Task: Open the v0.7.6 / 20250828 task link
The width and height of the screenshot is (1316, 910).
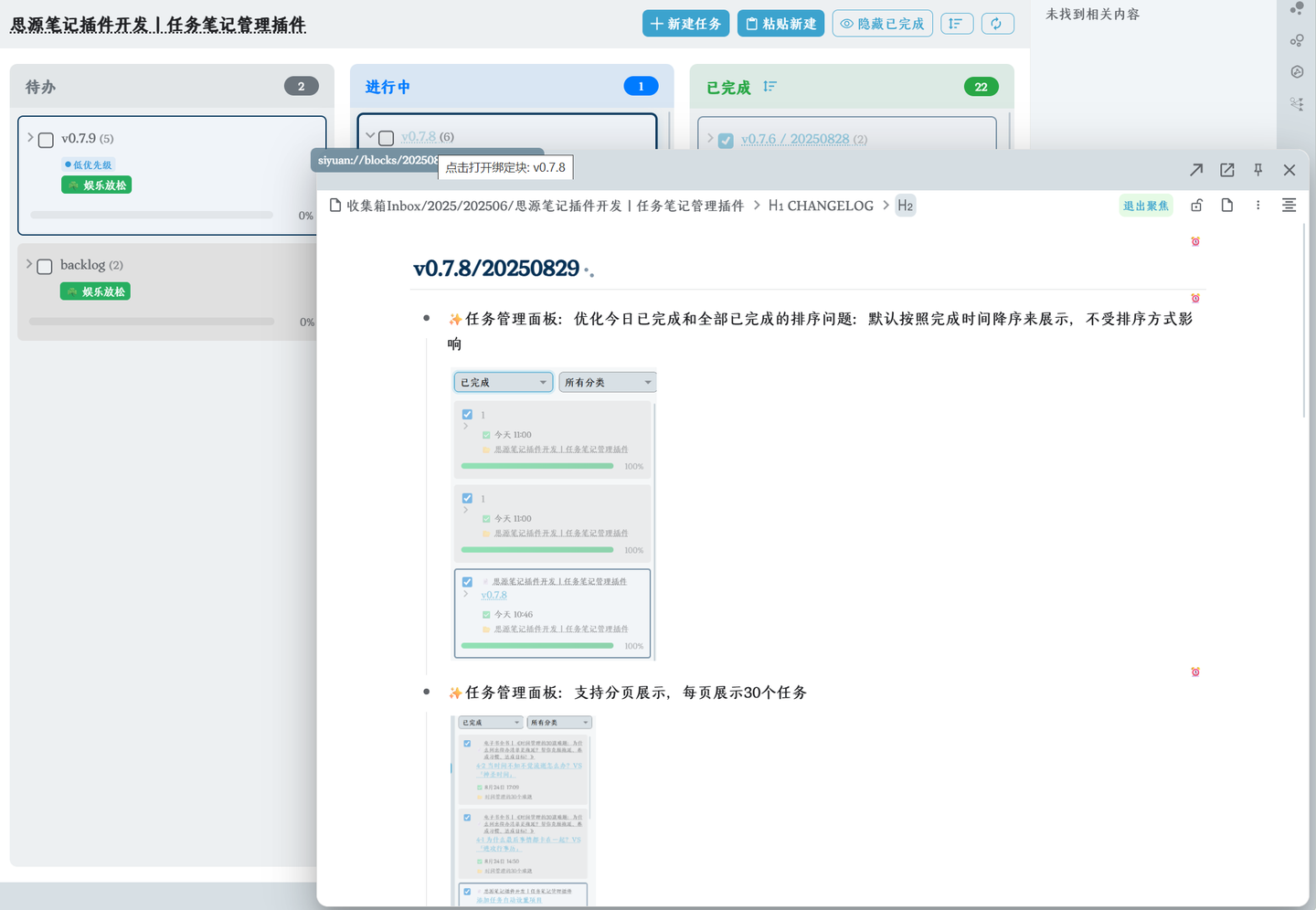Action: point(795,139)
